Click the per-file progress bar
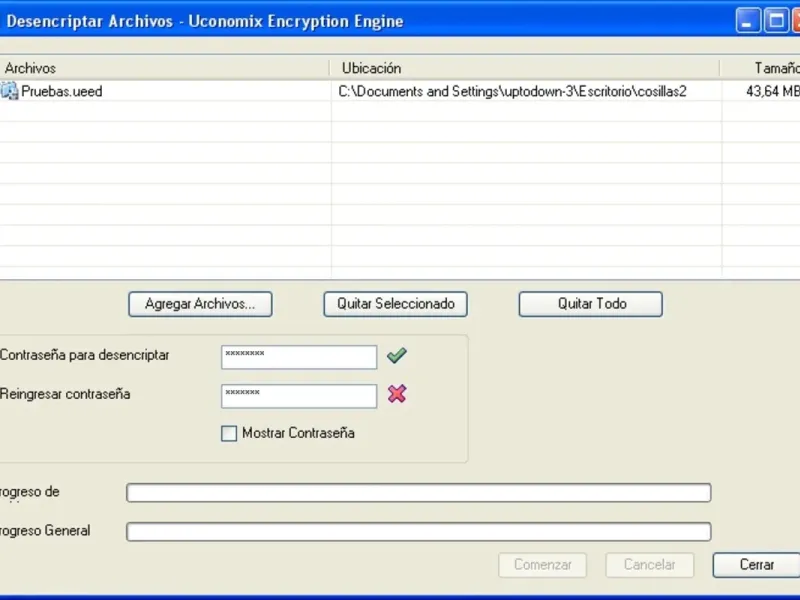The image size is (800, 600). [x=419, y=493]
